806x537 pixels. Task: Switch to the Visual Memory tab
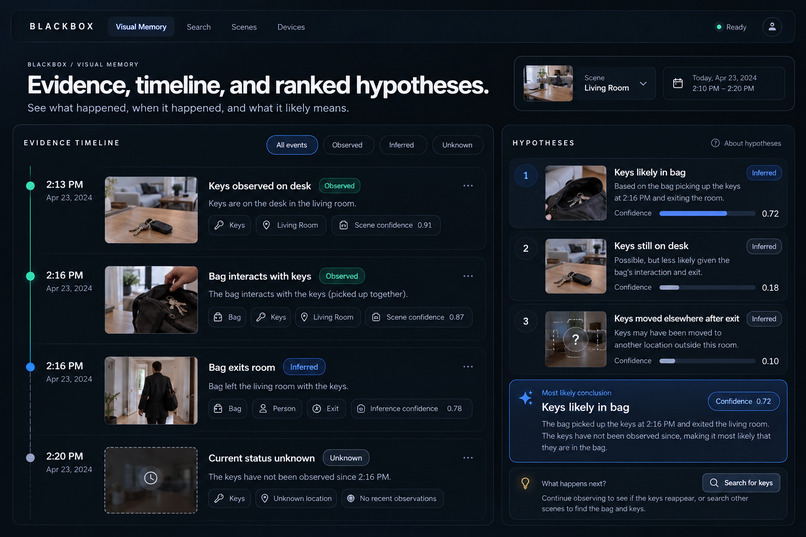coord(141,27)
